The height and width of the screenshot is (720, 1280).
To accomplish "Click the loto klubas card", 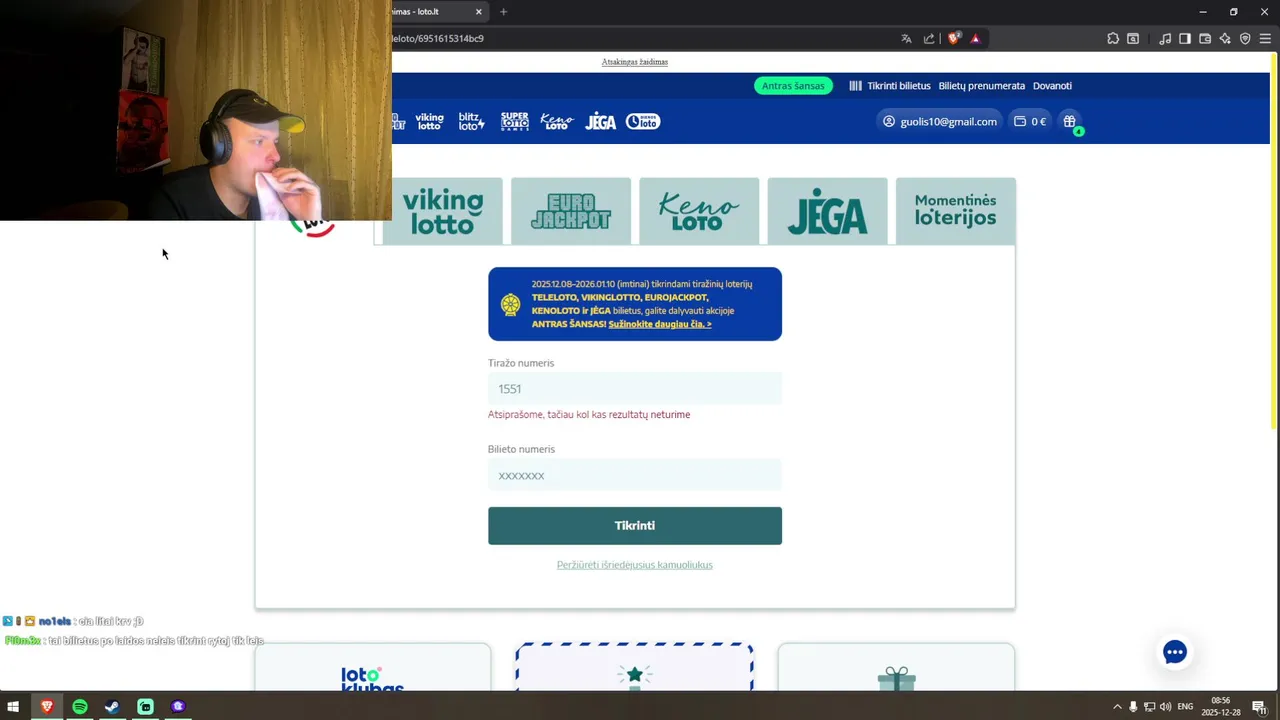I will click(x=373, y=667).
